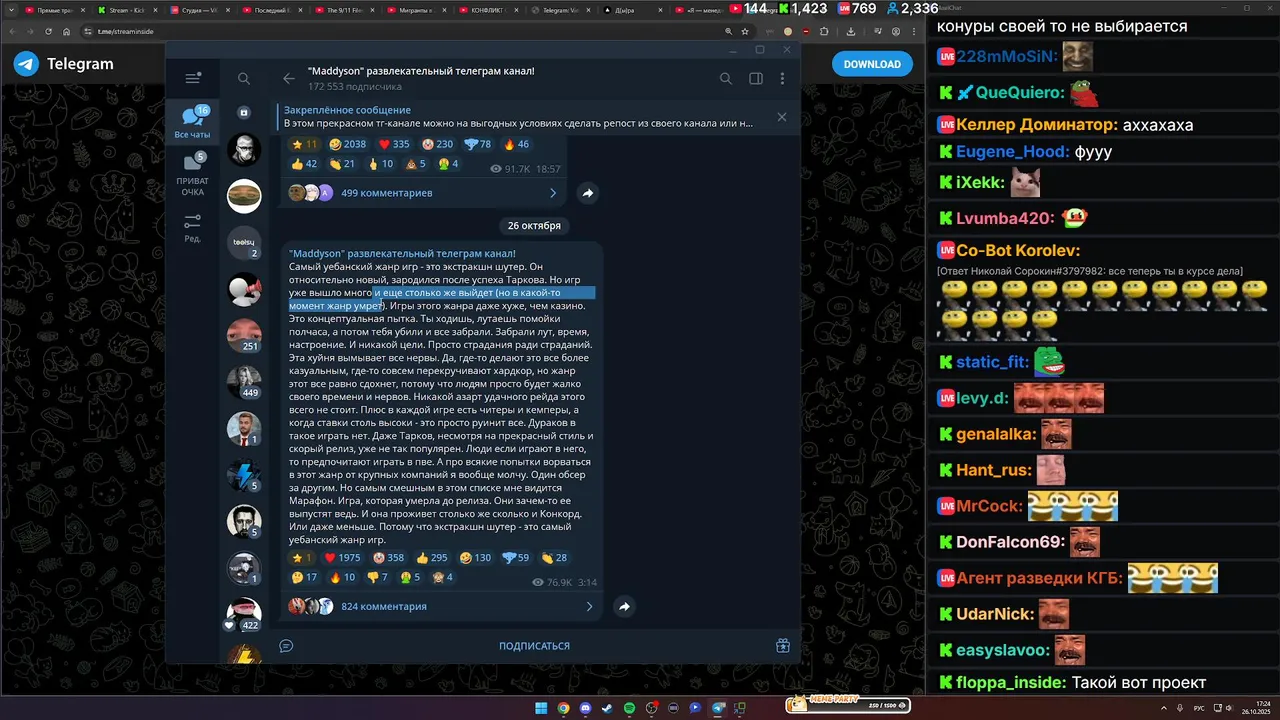Viewport: 1280px width, 720px height.
Task: Click the 26 октября date badge
Action: [534, 225]
